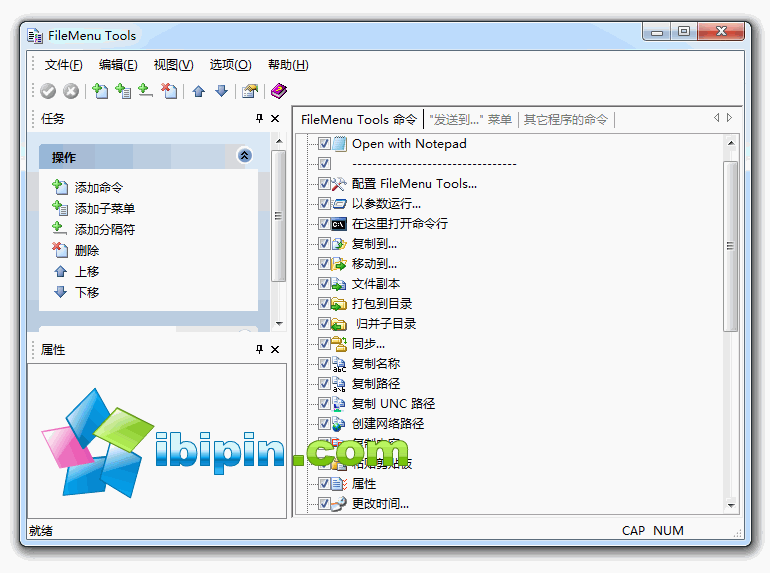The width and height of the screenshot is (770, 573).
Task: Open the 帮助(H) menu
Action: pos(288,65)
